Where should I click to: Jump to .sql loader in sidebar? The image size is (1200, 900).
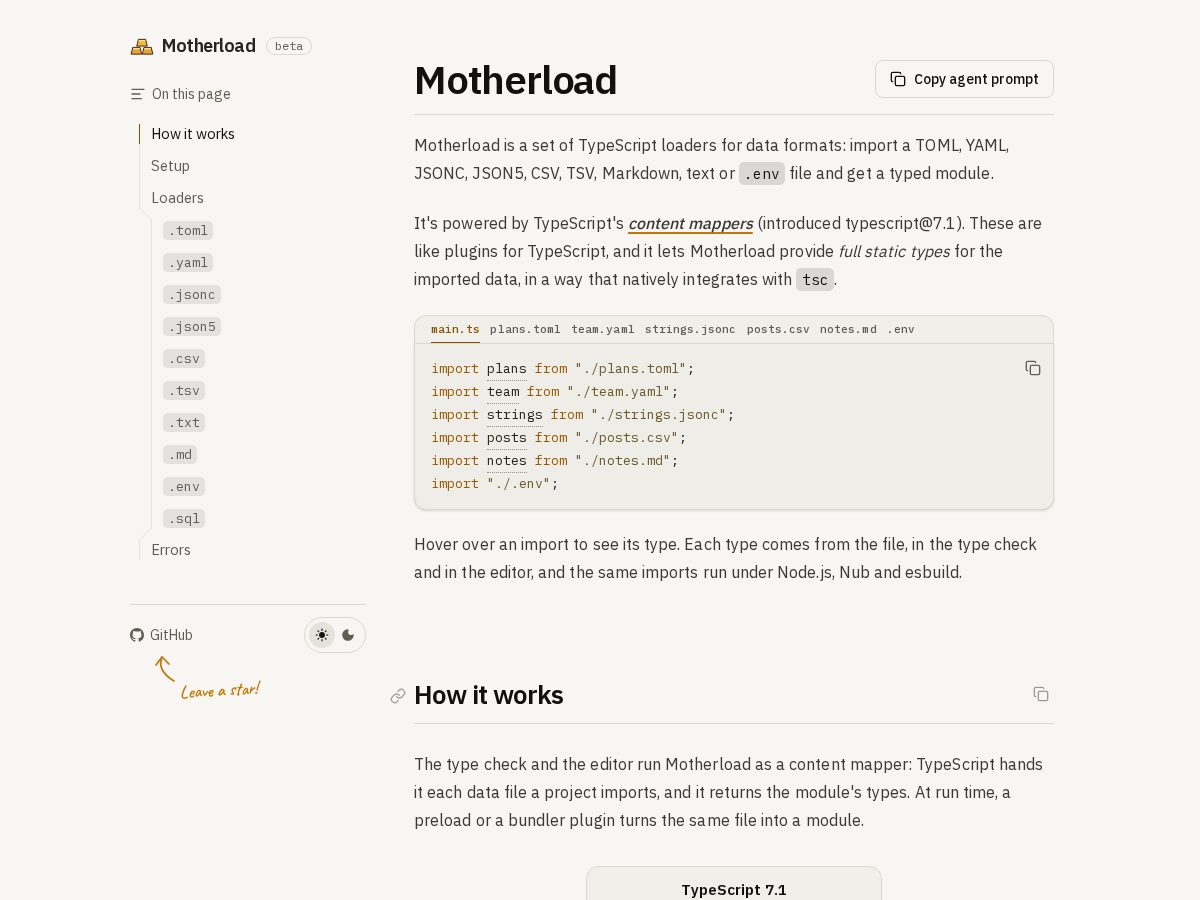(x=184, y=518)
